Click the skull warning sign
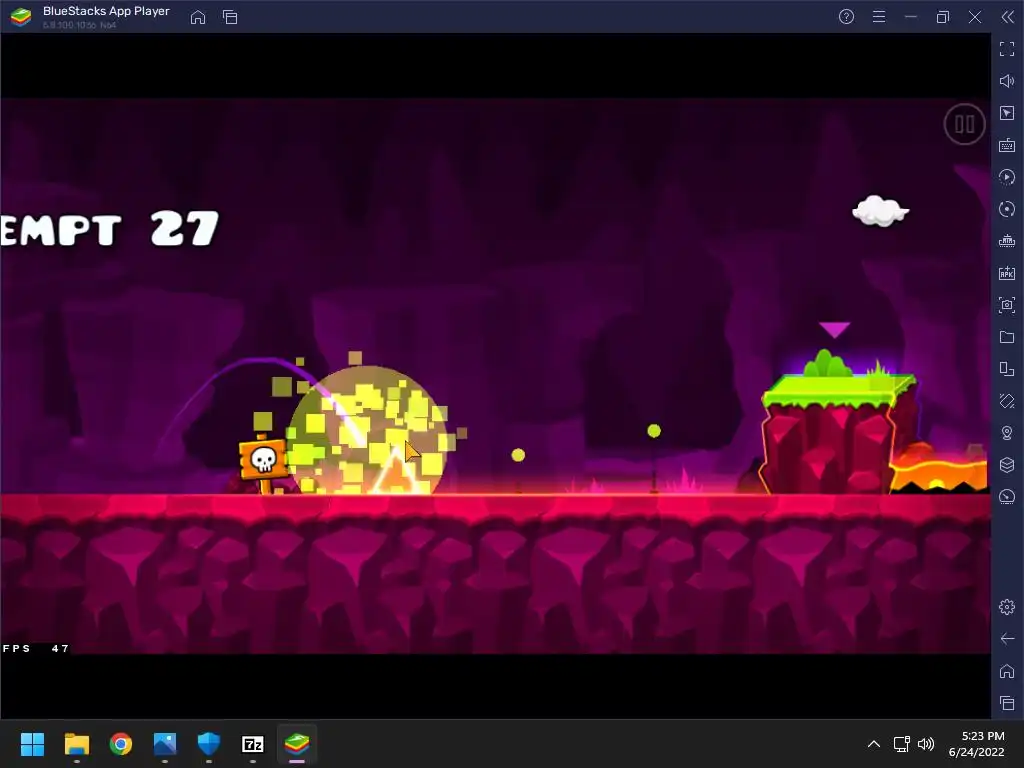Image resolution: width=1024 pixels, height=768 pixels. [x=263, y=460]
